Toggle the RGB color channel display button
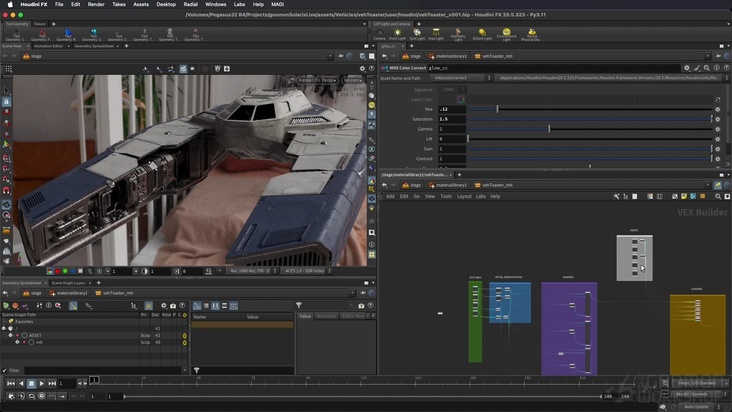 tap(50, 271)
